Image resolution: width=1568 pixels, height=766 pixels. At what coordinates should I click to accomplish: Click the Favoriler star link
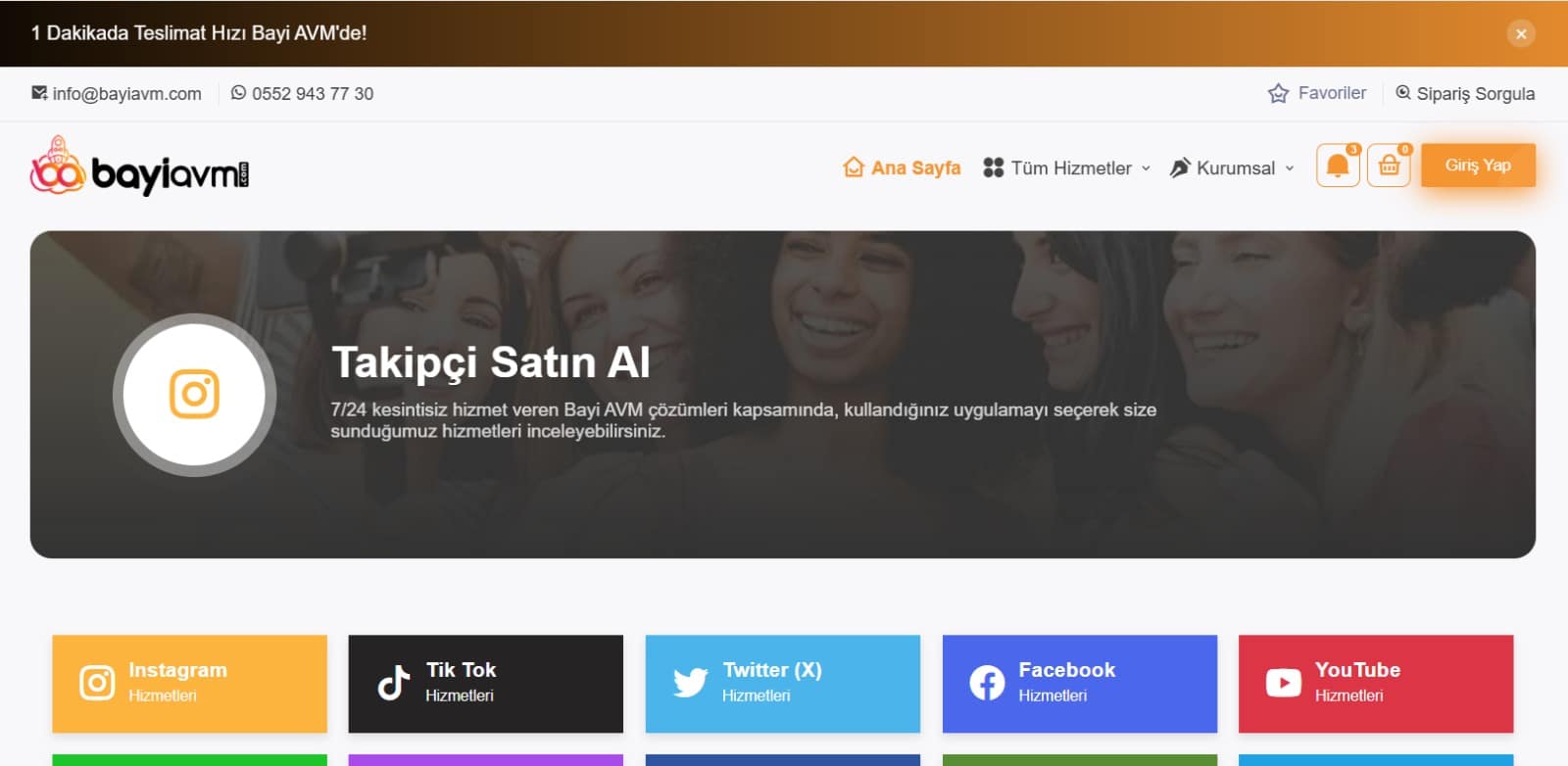tap(1317, 93)
